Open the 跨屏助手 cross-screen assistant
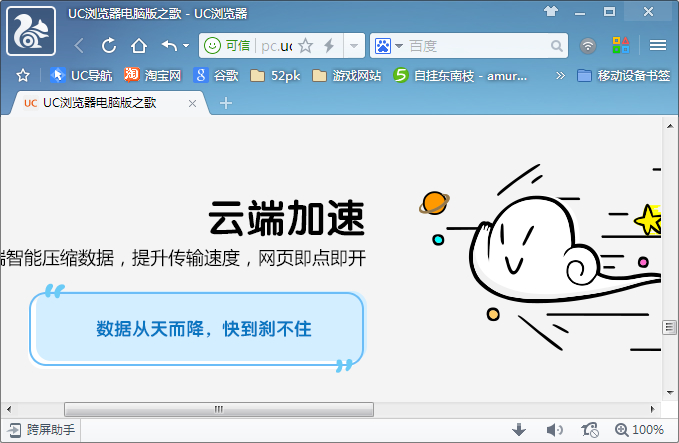The image size is (679, 443). click(x=41, y=430)
